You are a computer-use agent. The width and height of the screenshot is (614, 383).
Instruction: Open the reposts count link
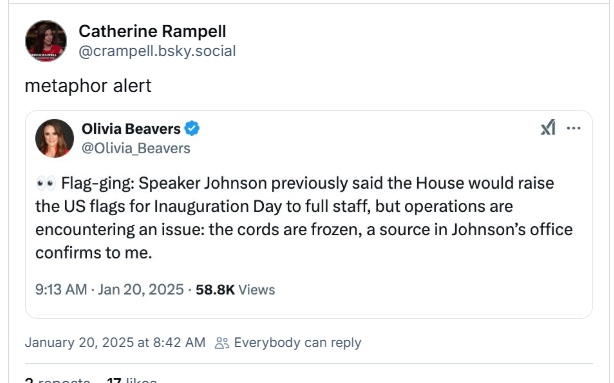(x=58, y=380)
